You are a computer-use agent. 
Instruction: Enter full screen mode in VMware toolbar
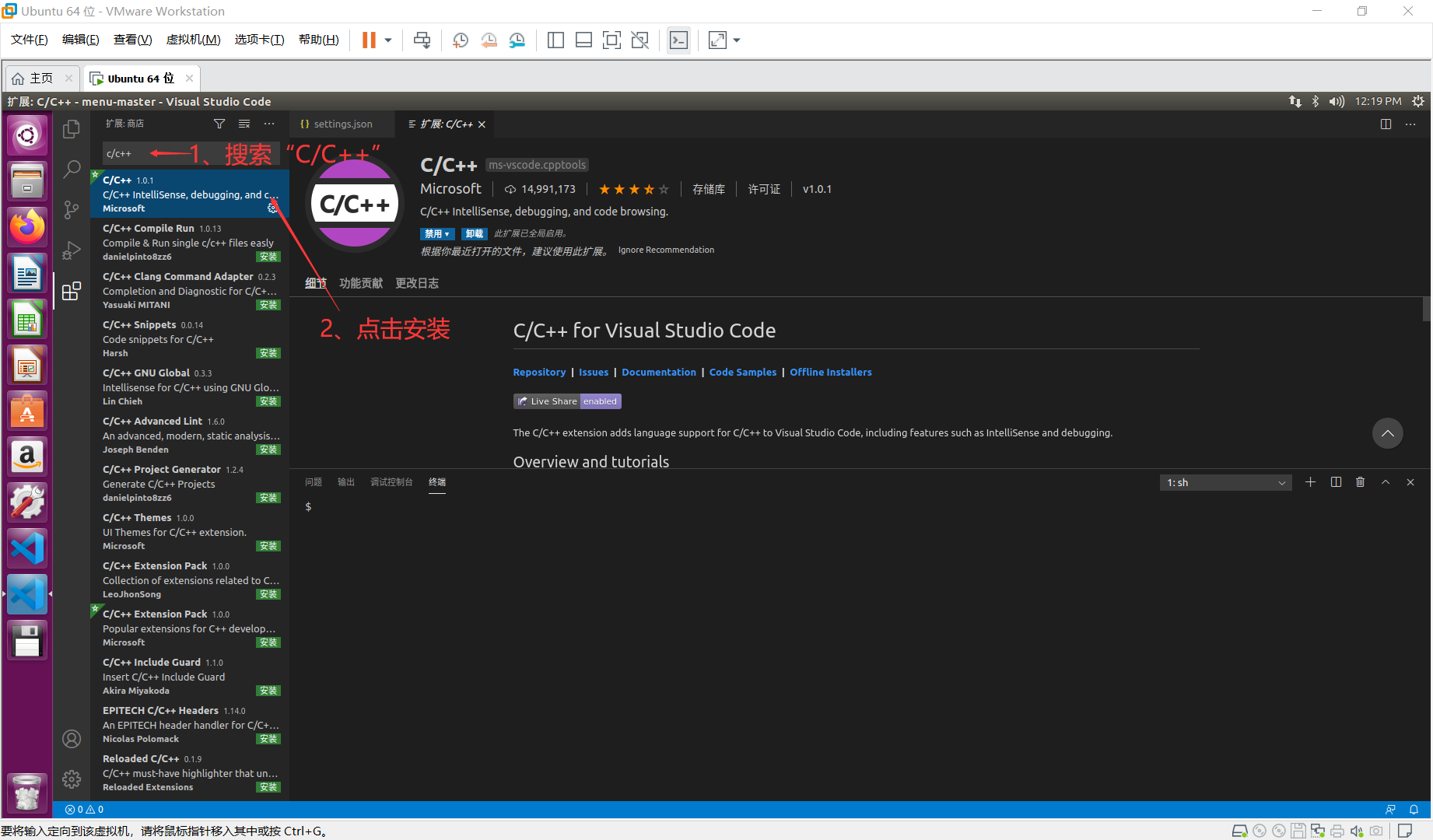tap(612, 40)
